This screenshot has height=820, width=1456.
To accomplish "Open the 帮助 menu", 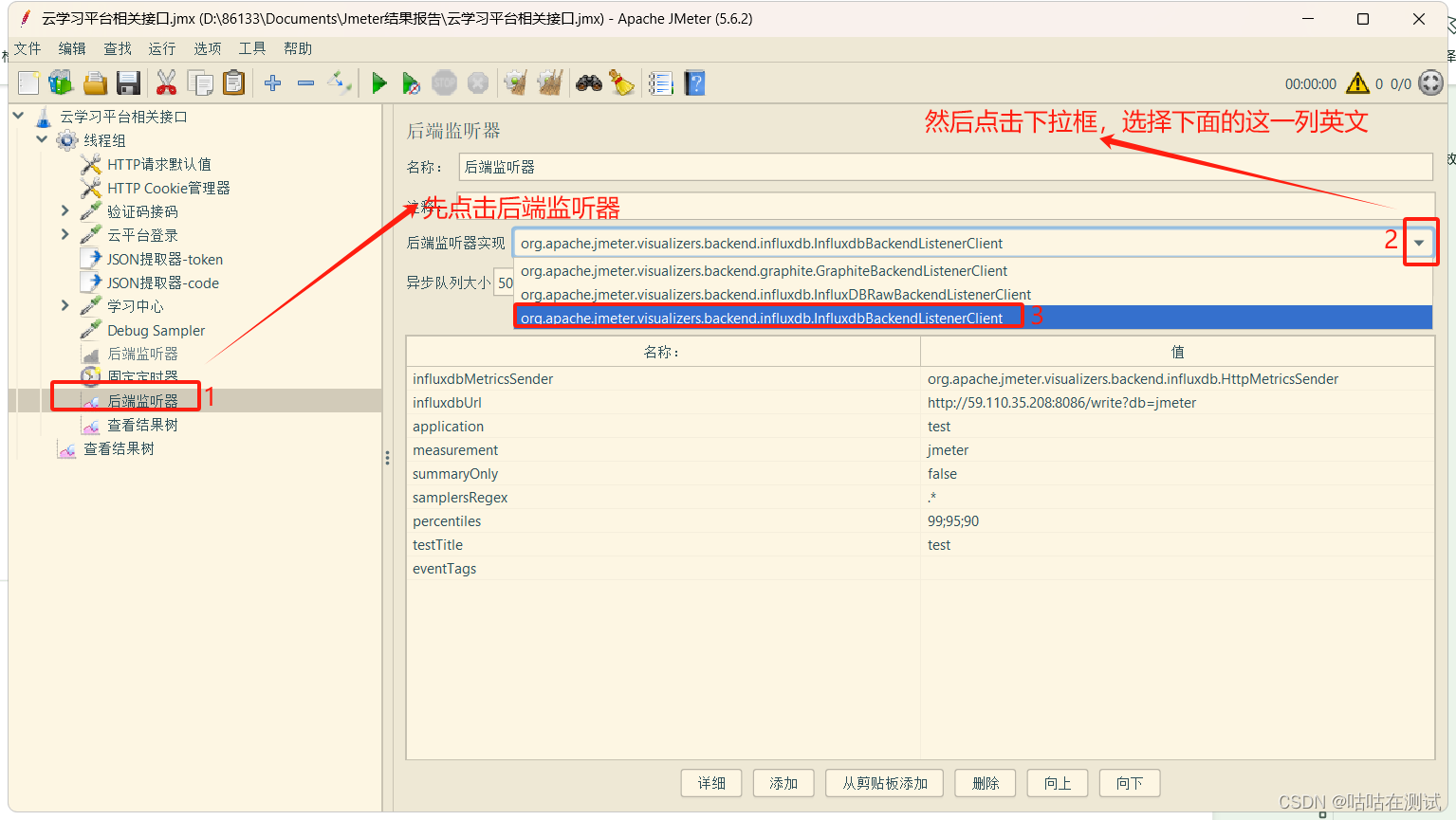I will click(x=298, y=48).
